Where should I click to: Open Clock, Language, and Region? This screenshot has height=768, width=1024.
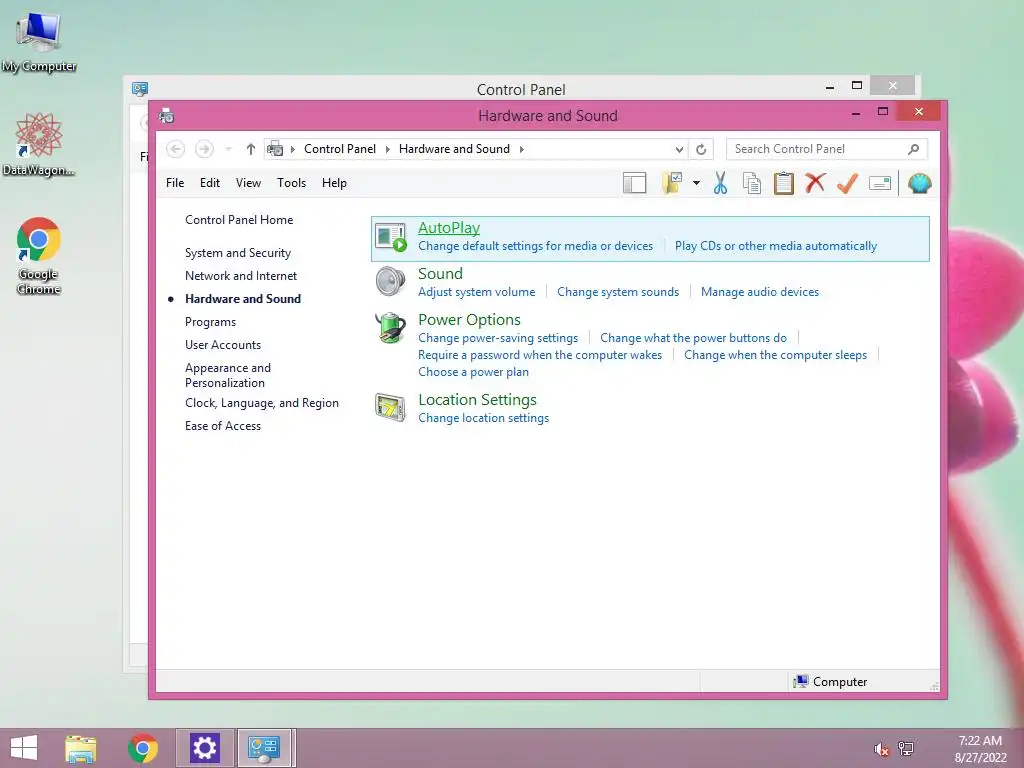tap(262, 403)
